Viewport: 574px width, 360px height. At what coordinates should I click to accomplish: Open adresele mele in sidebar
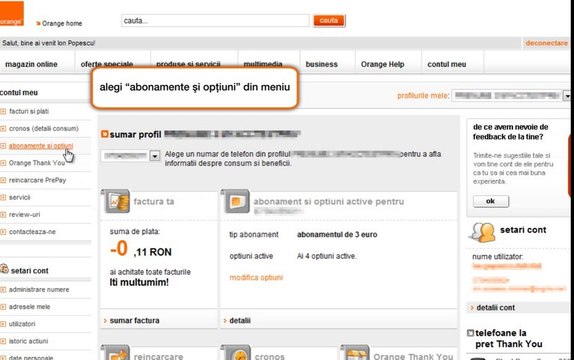click(29, 307)
